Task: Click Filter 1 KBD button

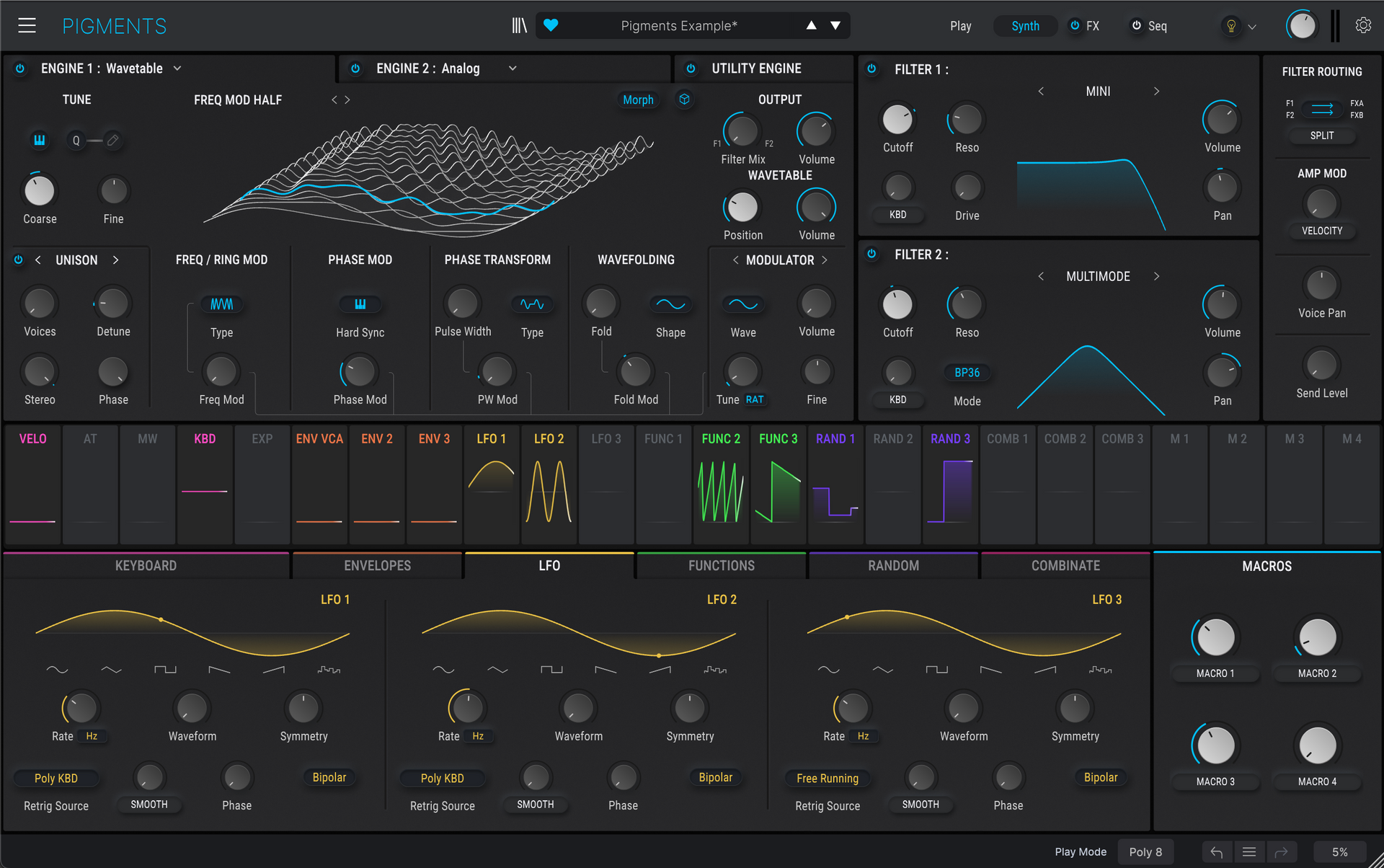Action: click(897, 215)
